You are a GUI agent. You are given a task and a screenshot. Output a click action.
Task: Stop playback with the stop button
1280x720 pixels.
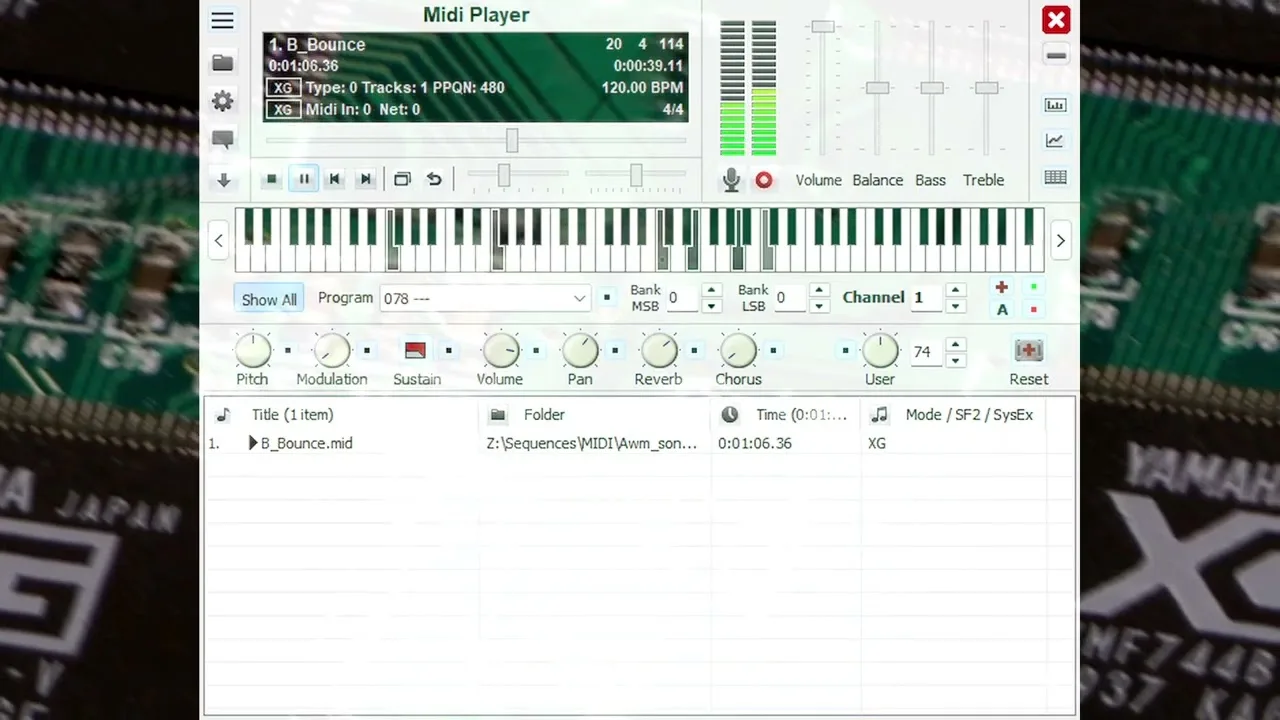click(271, 179)
